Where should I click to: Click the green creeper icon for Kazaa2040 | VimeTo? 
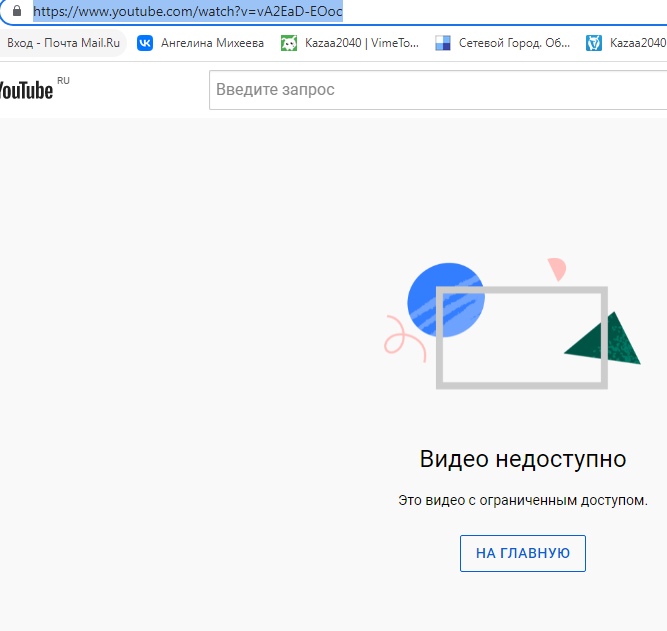click(x=289, y=43)
